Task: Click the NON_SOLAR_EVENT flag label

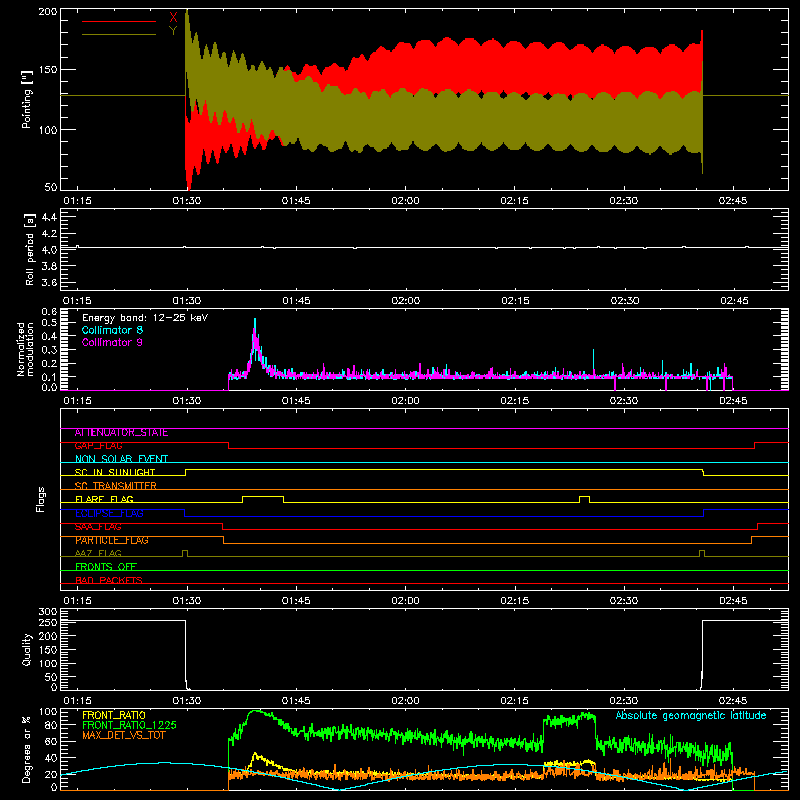Action: pos(121,459)
